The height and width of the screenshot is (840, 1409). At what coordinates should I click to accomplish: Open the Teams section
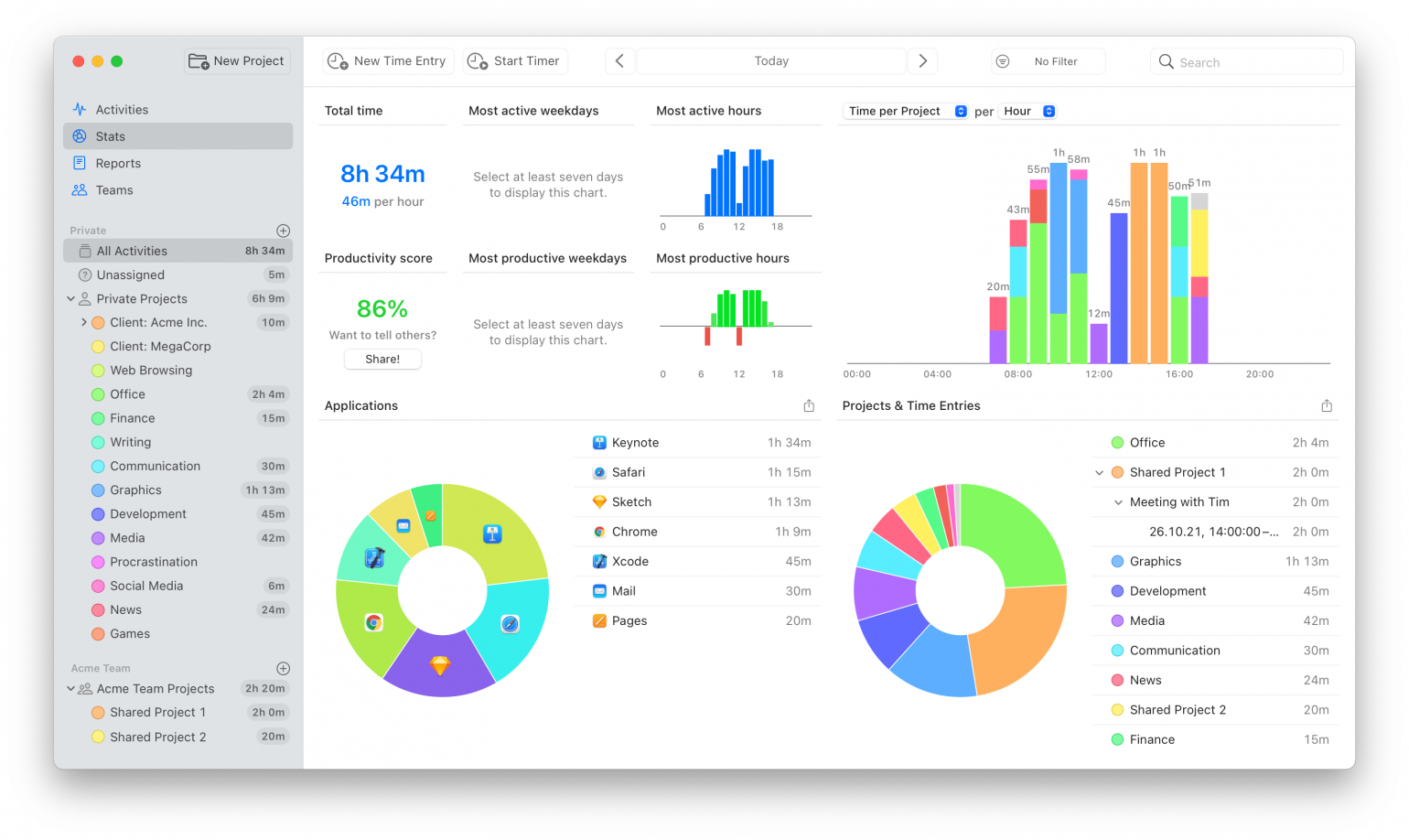113,189
